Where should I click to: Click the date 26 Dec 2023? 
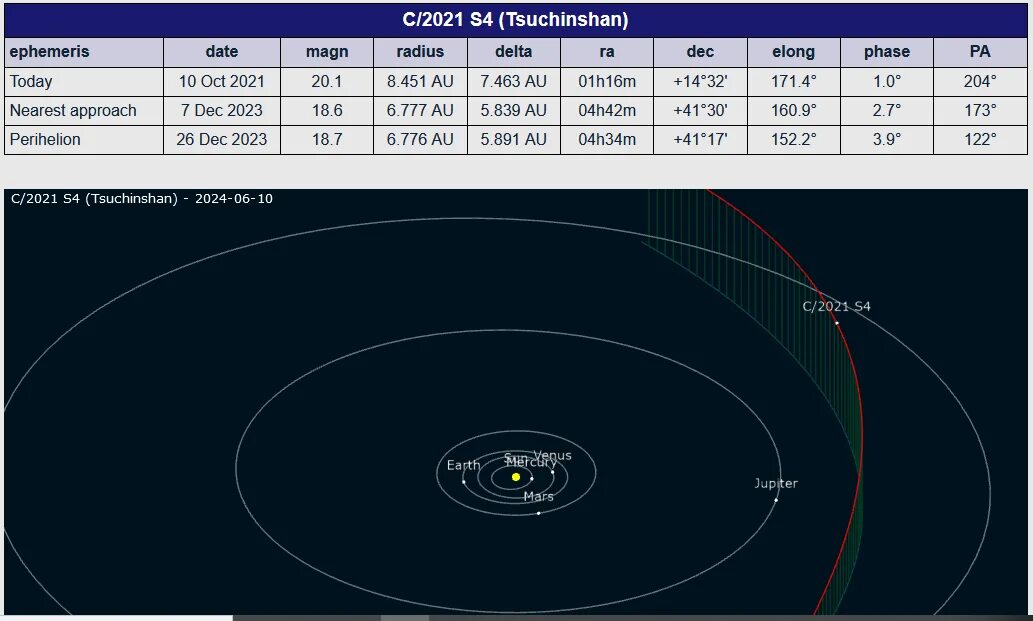(221, 139)
